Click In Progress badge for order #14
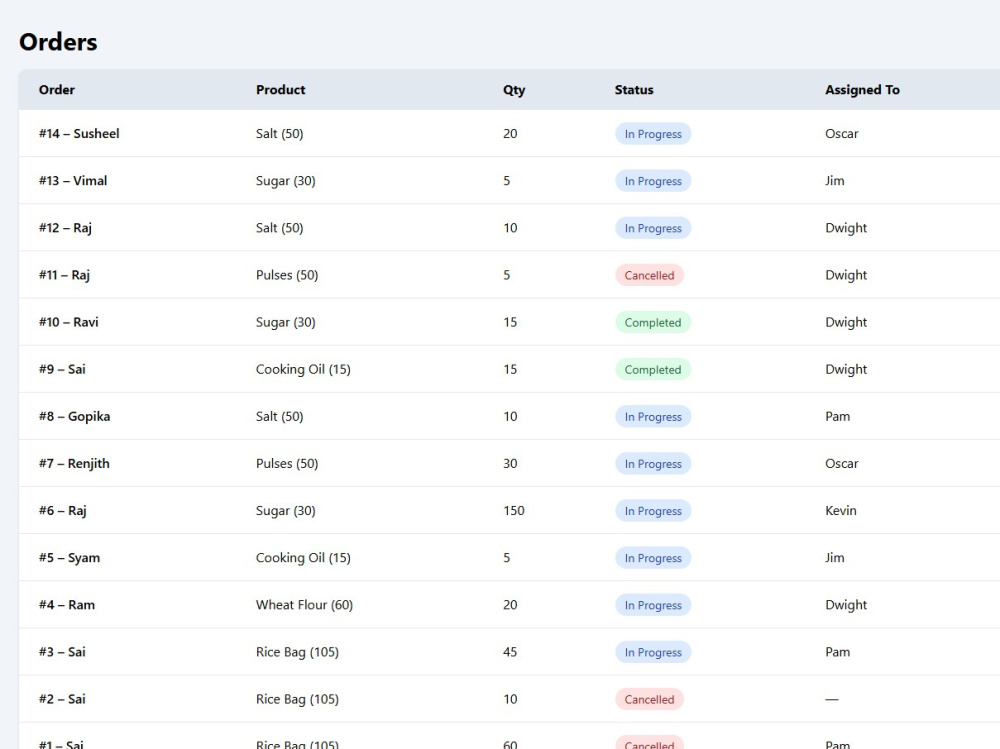 pyautogui.click(x=653, y=134)
